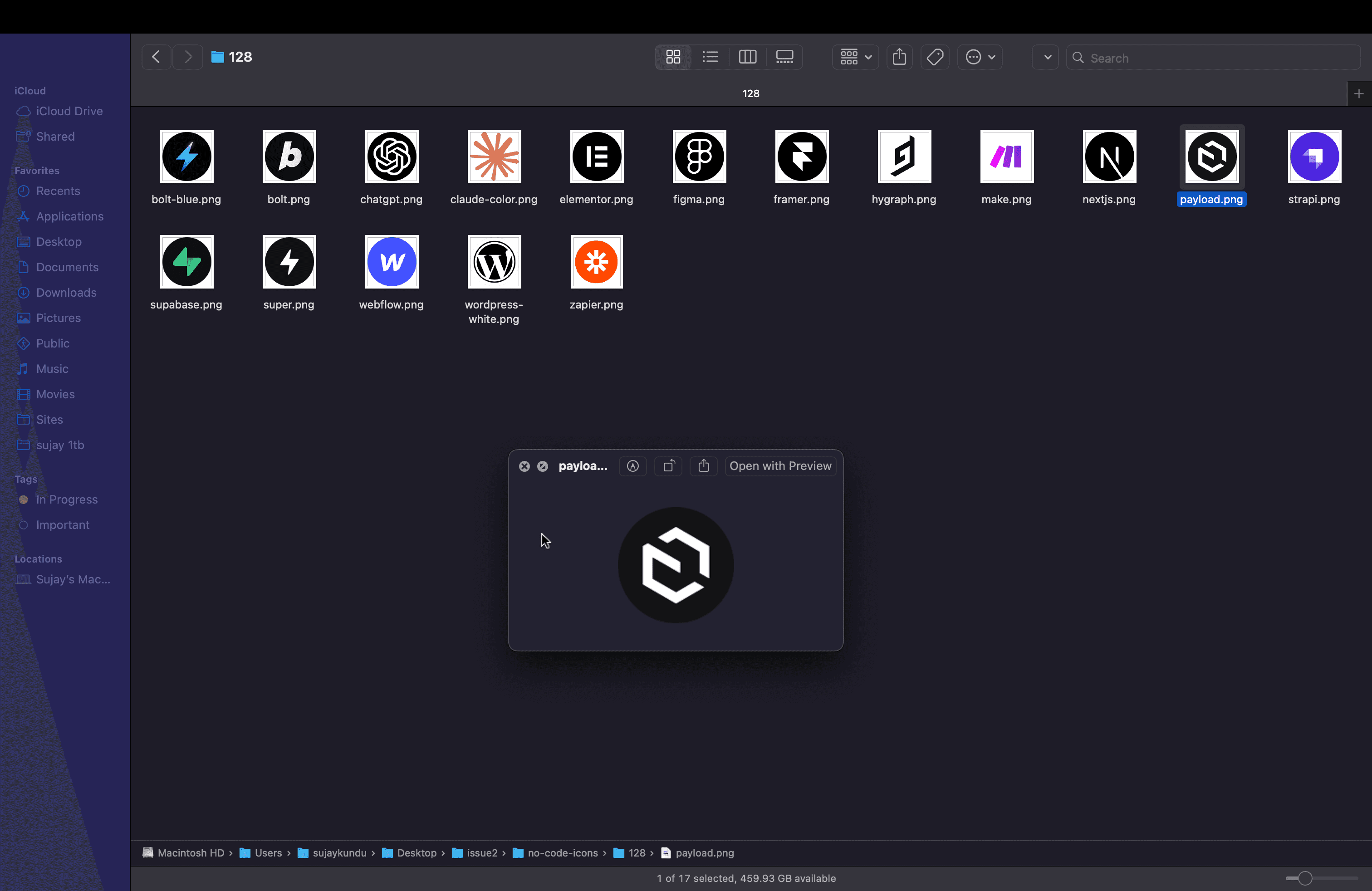Add a new tab with plus button

point(1359,94)
